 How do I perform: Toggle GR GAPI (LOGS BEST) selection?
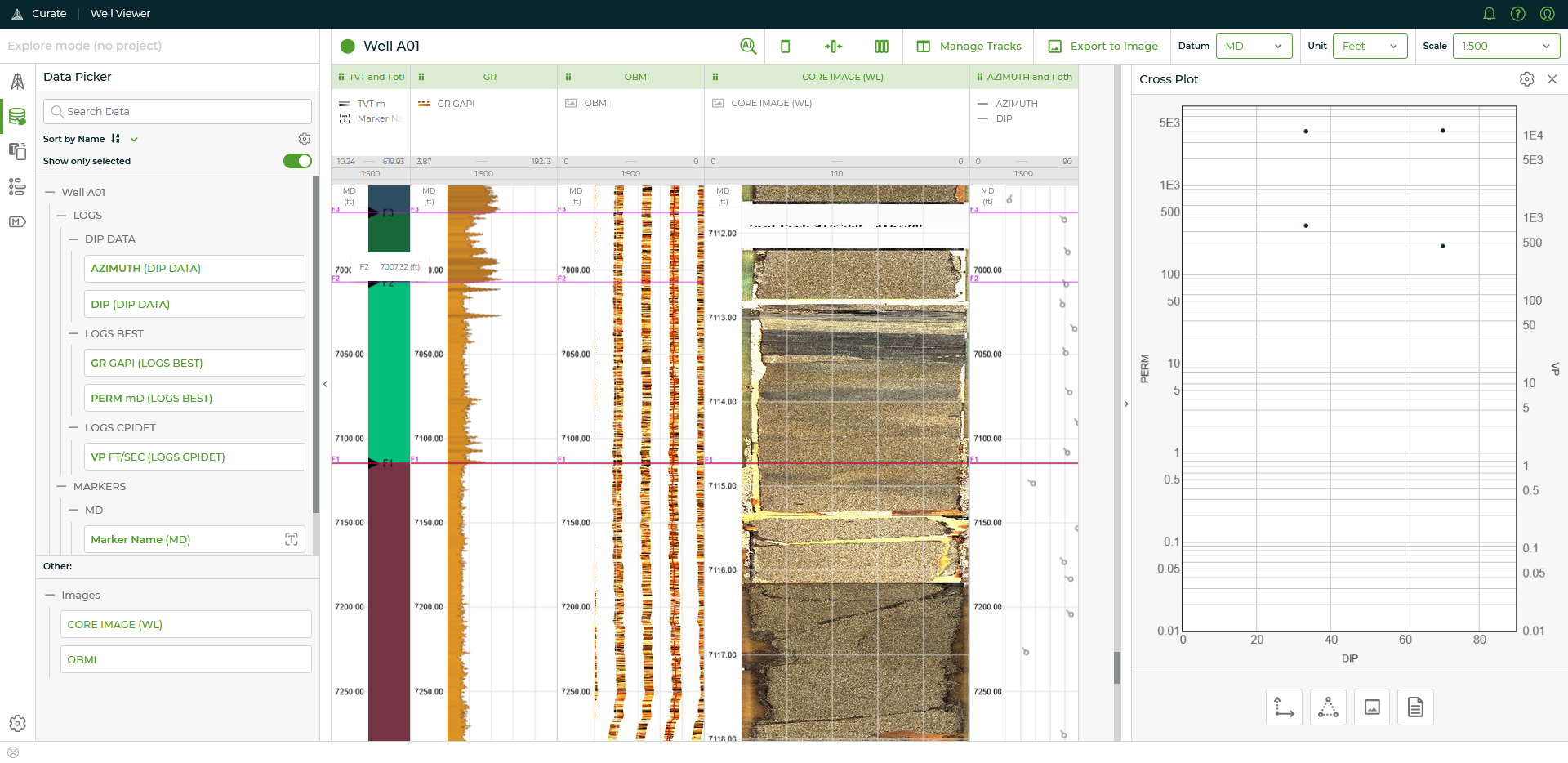tap(194, 363)
